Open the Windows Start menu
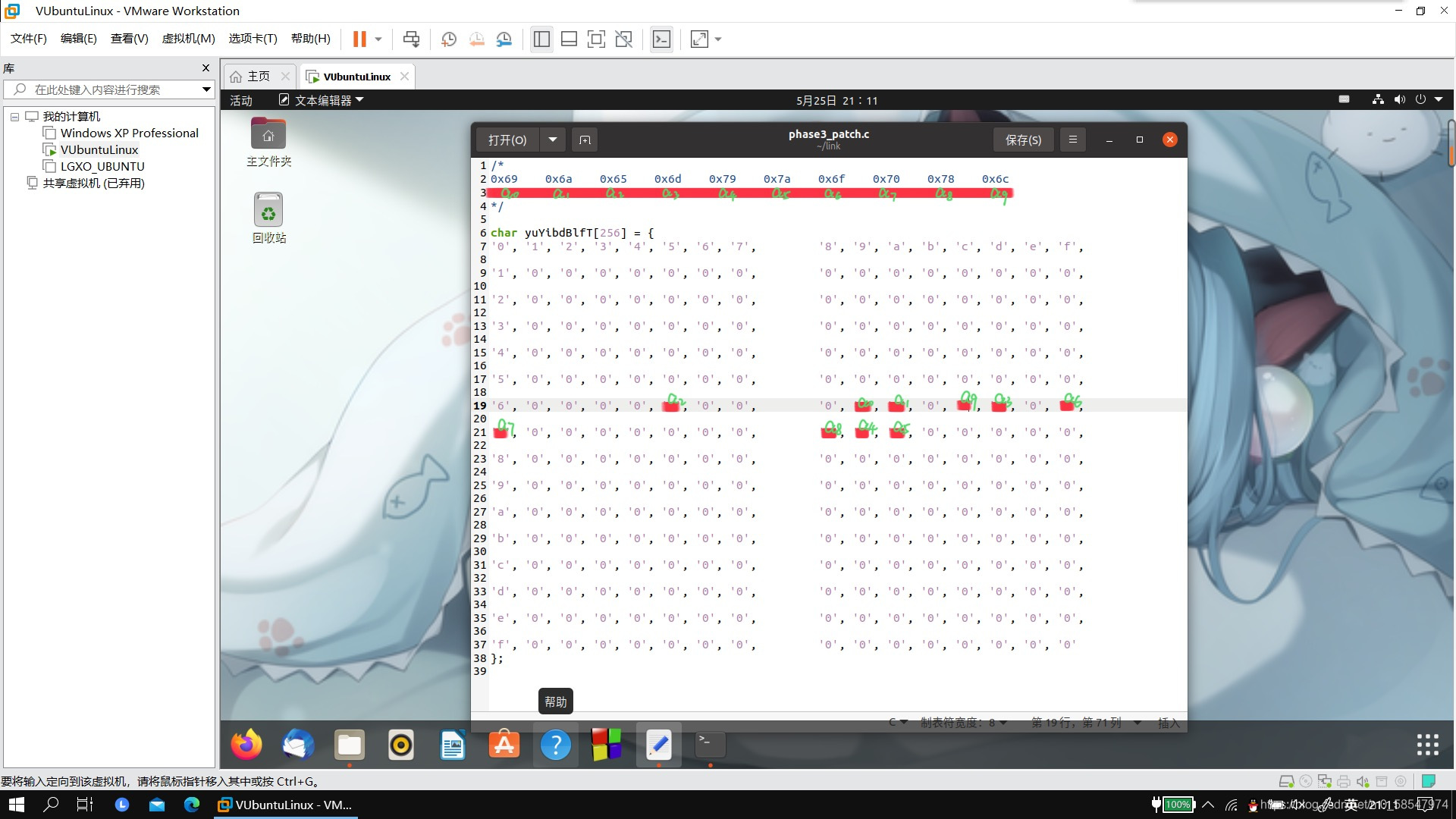The image size is (1456, 819). [x=16, y=805]
